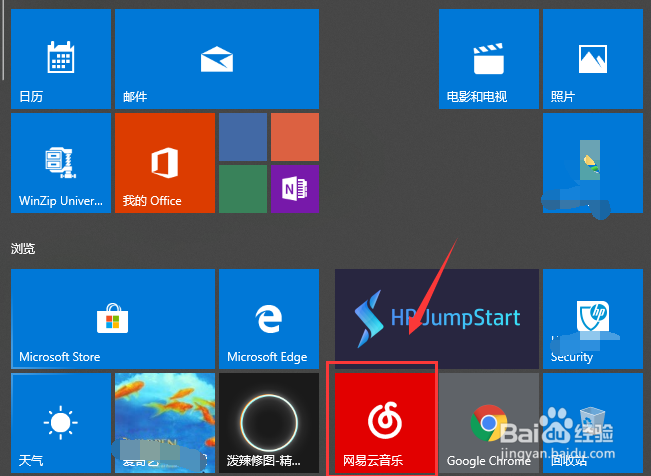Launch 电影和电视 tile
This screenshot has width=651, height=476.
click(x=489, y=59)
